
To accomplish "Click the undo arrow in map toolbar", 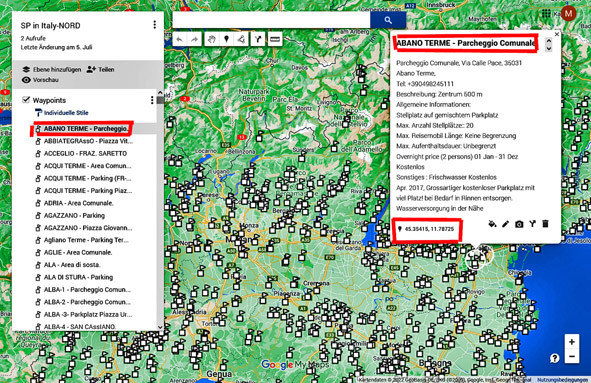I will pyautogui.click(x=180, y=39).
